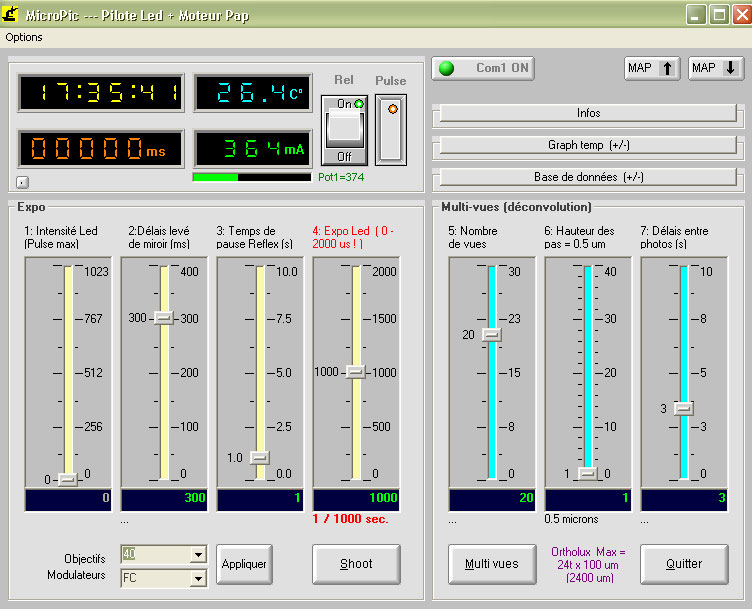Click the Quitter button
The image size is (752, 609).
tap(684, 564)
